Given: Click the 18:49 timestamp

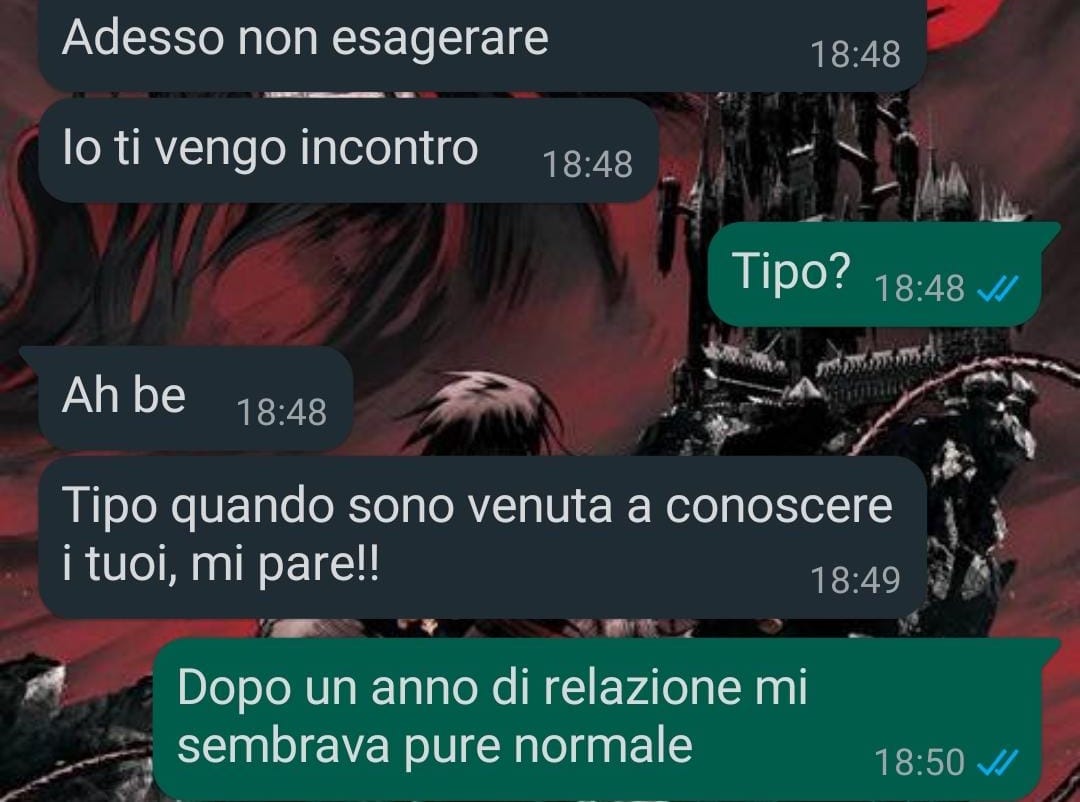Looking at the screenshot, I should [855, 580].
